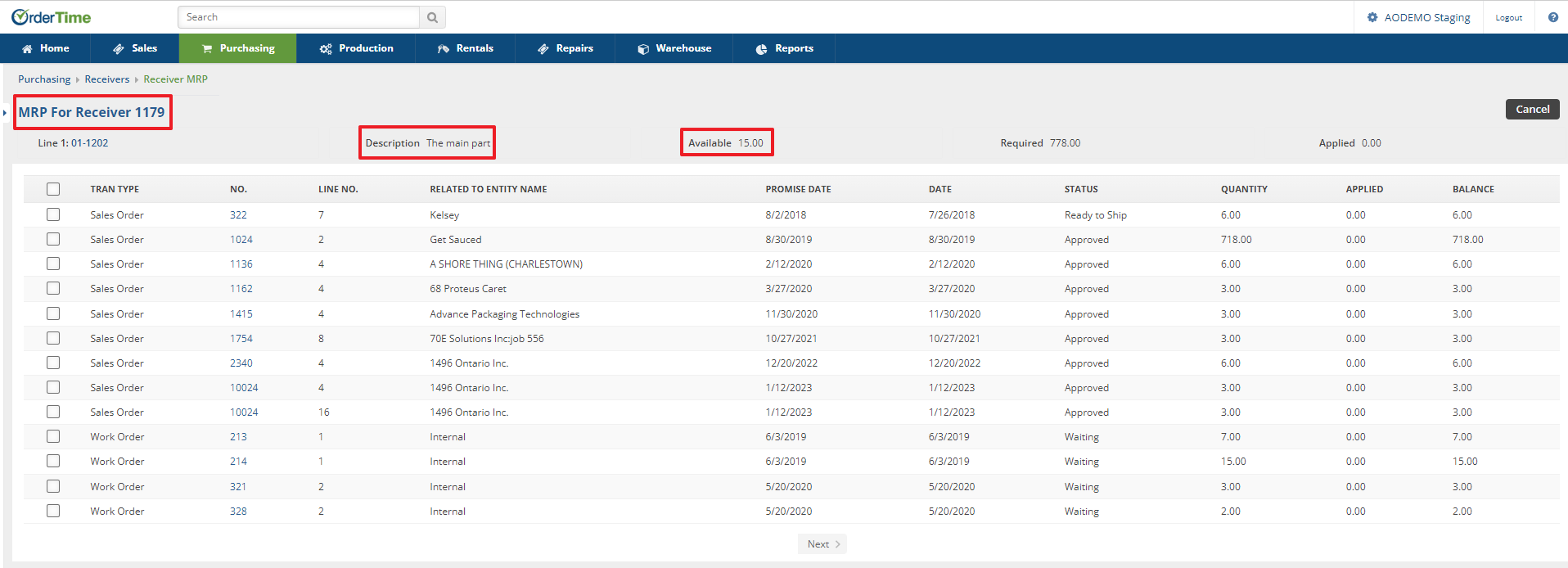
Task: Click the search magnifier icon
Action: coord(432,17)
